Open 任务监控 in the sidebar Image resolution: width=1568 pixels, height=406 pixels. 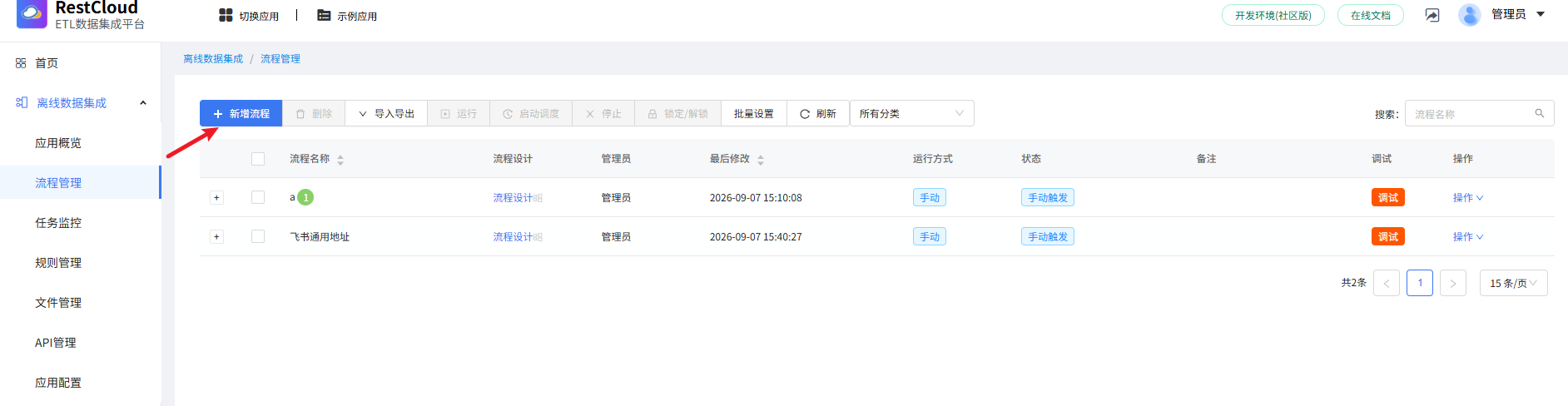point(58,222)
